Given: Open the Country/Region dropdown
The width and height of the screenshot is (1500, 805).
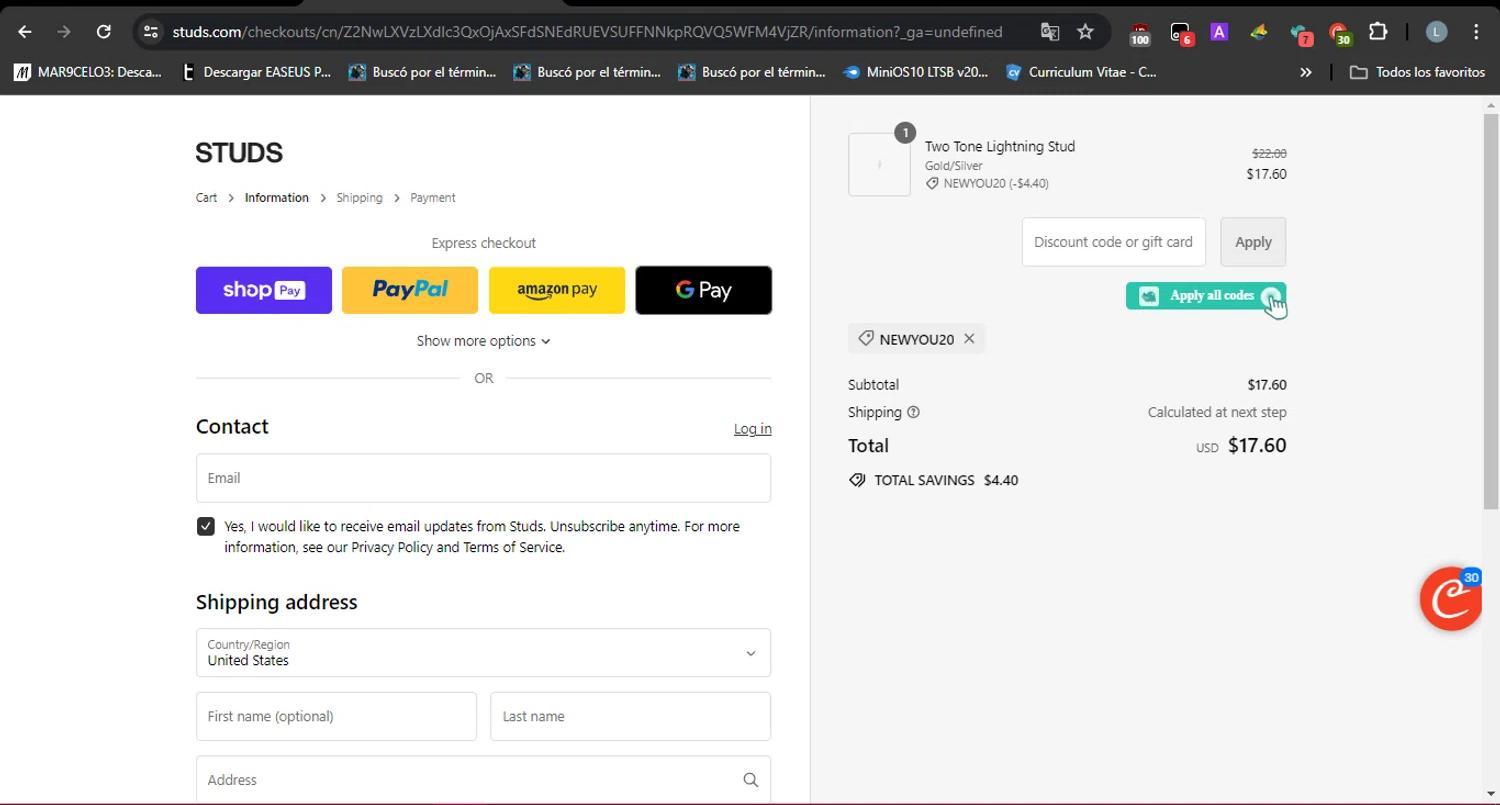Looking at the screenshot, I should pos(483,653).
